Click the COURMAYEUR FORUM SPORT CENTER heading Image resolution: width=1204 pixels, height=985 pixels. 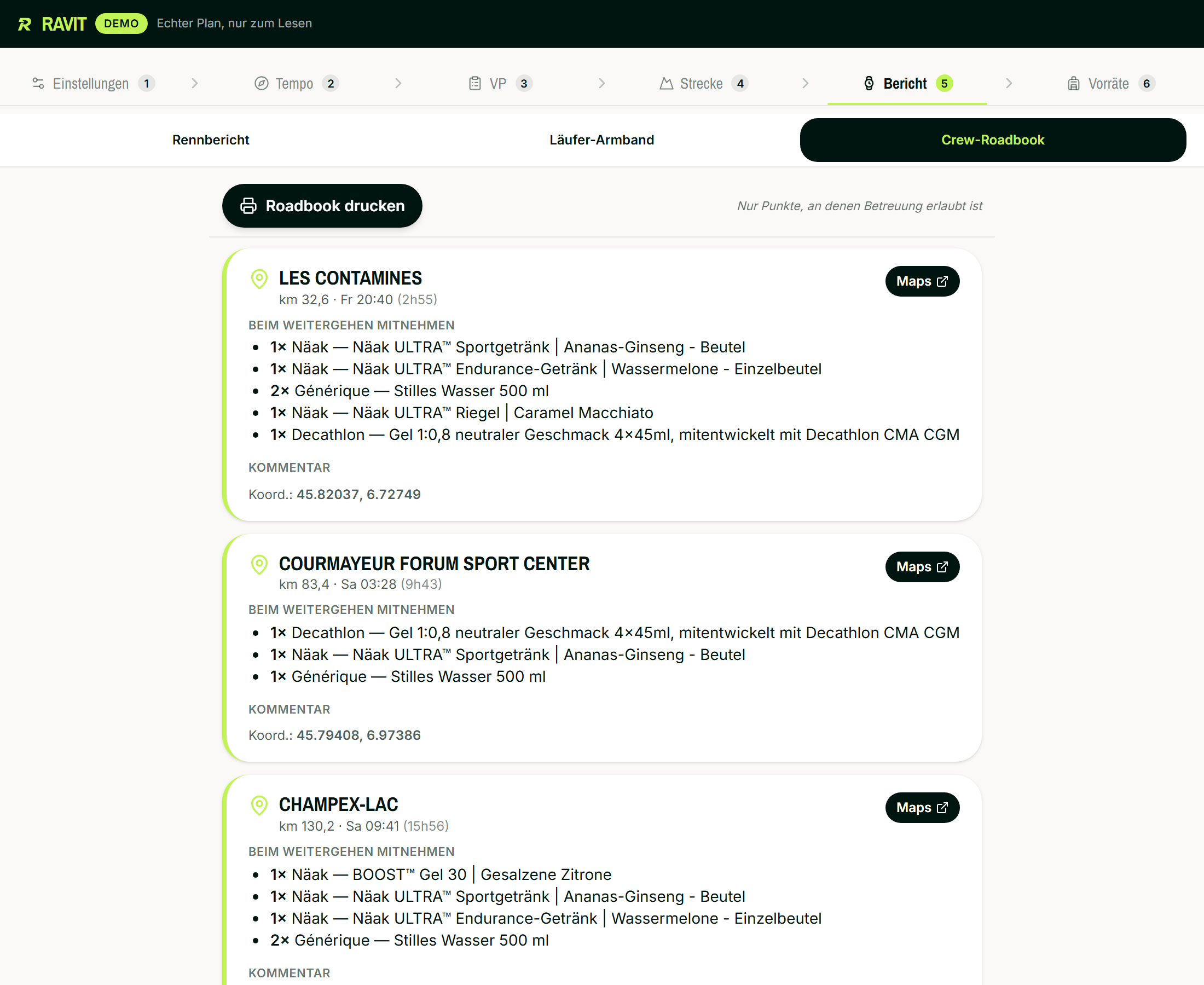[434, 564]
